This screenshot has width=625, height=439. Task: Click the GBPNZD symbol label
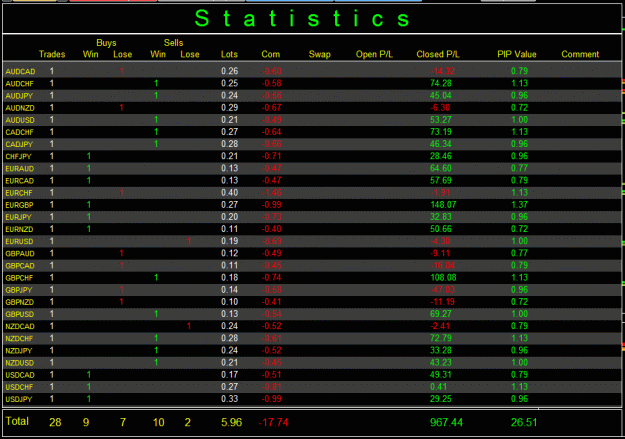click(x=20, y=303)
